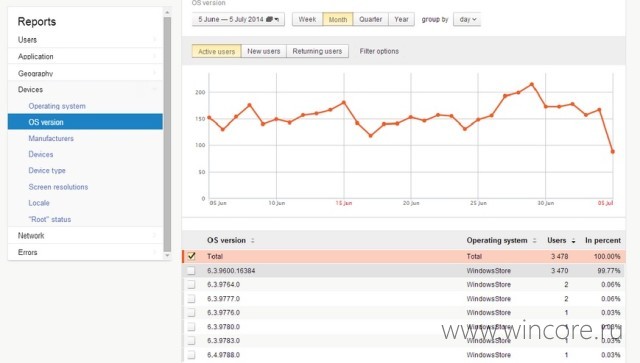Select the Quarter period button
Screen dimensions: 640x363
370,19
